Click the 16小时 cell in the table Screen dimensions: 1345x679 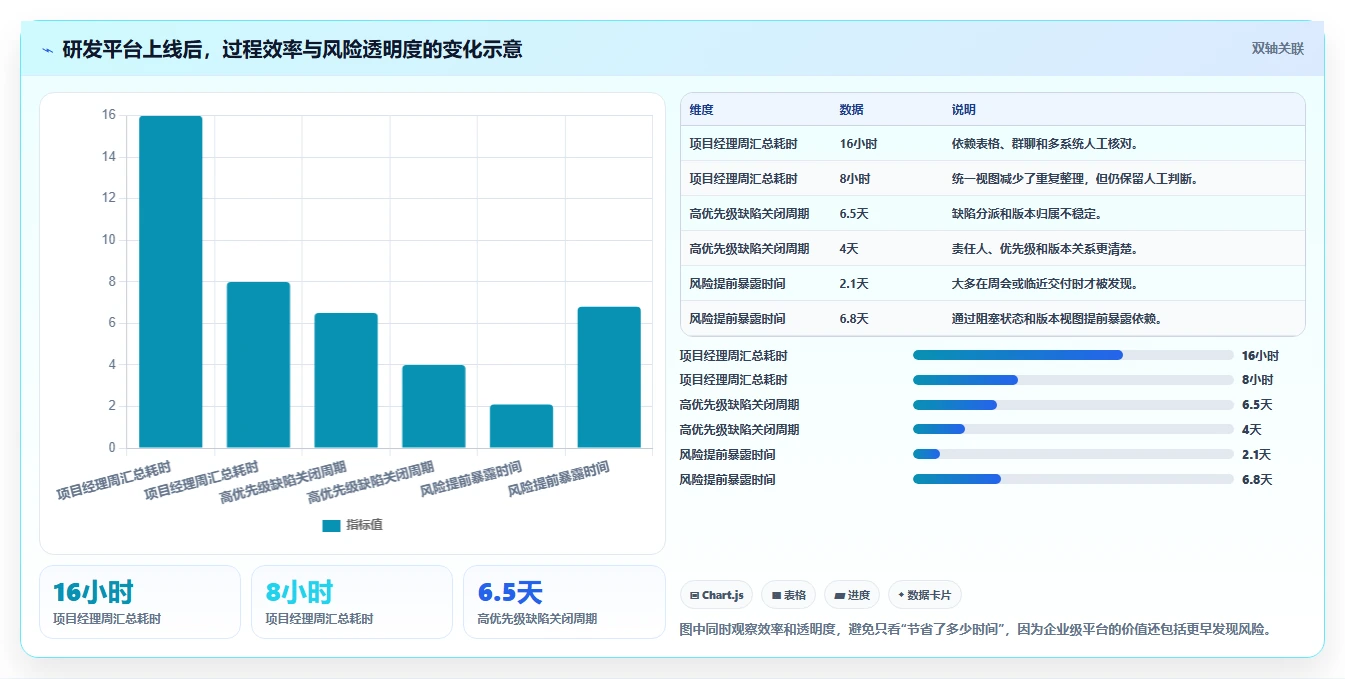(859, 144)
